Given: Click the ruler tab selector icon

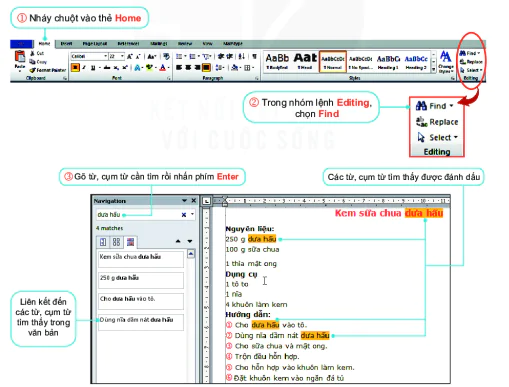Looking at the screenshot, I should pos(206,201).
